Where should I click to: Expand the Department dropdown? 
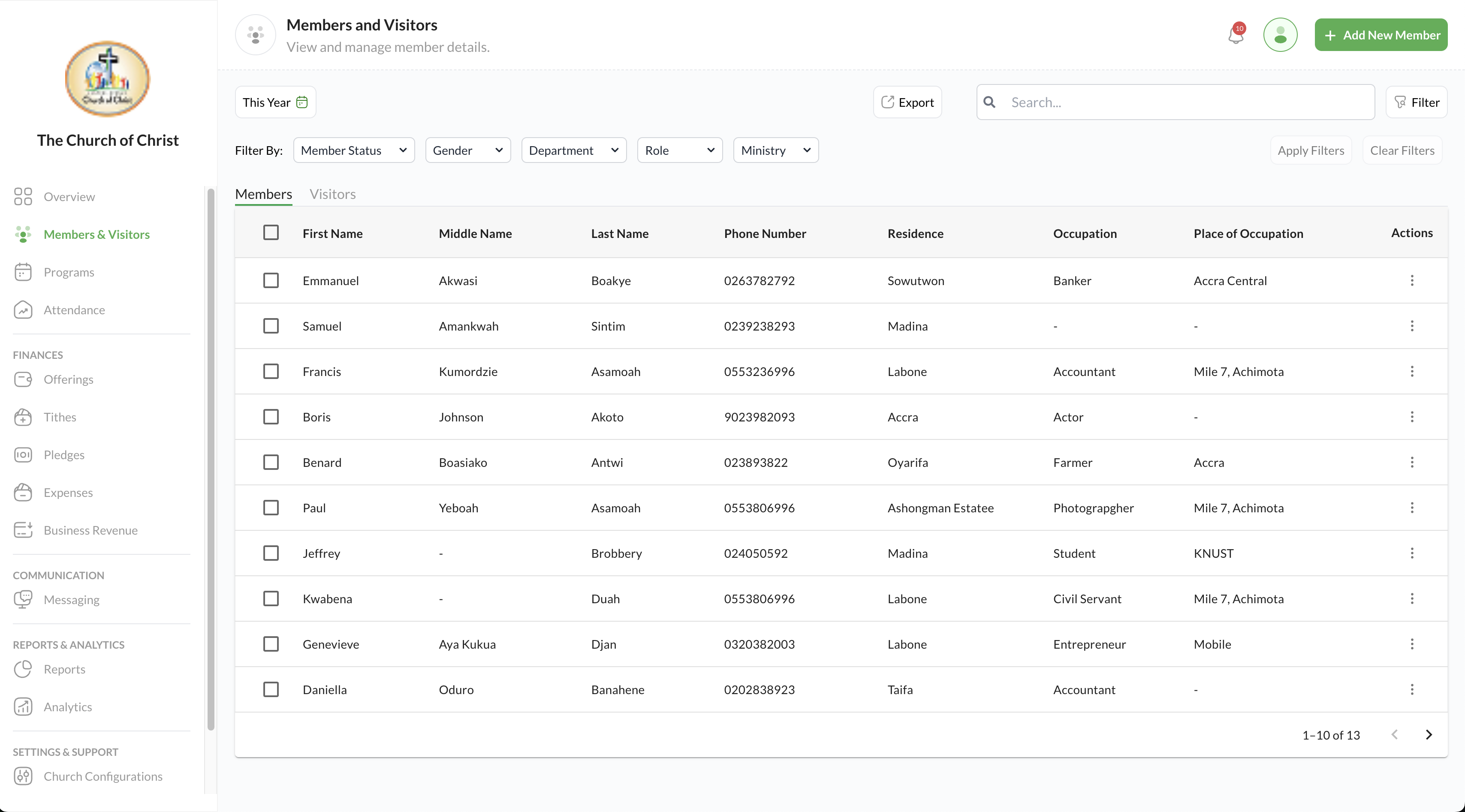click(x=574, y=150)
